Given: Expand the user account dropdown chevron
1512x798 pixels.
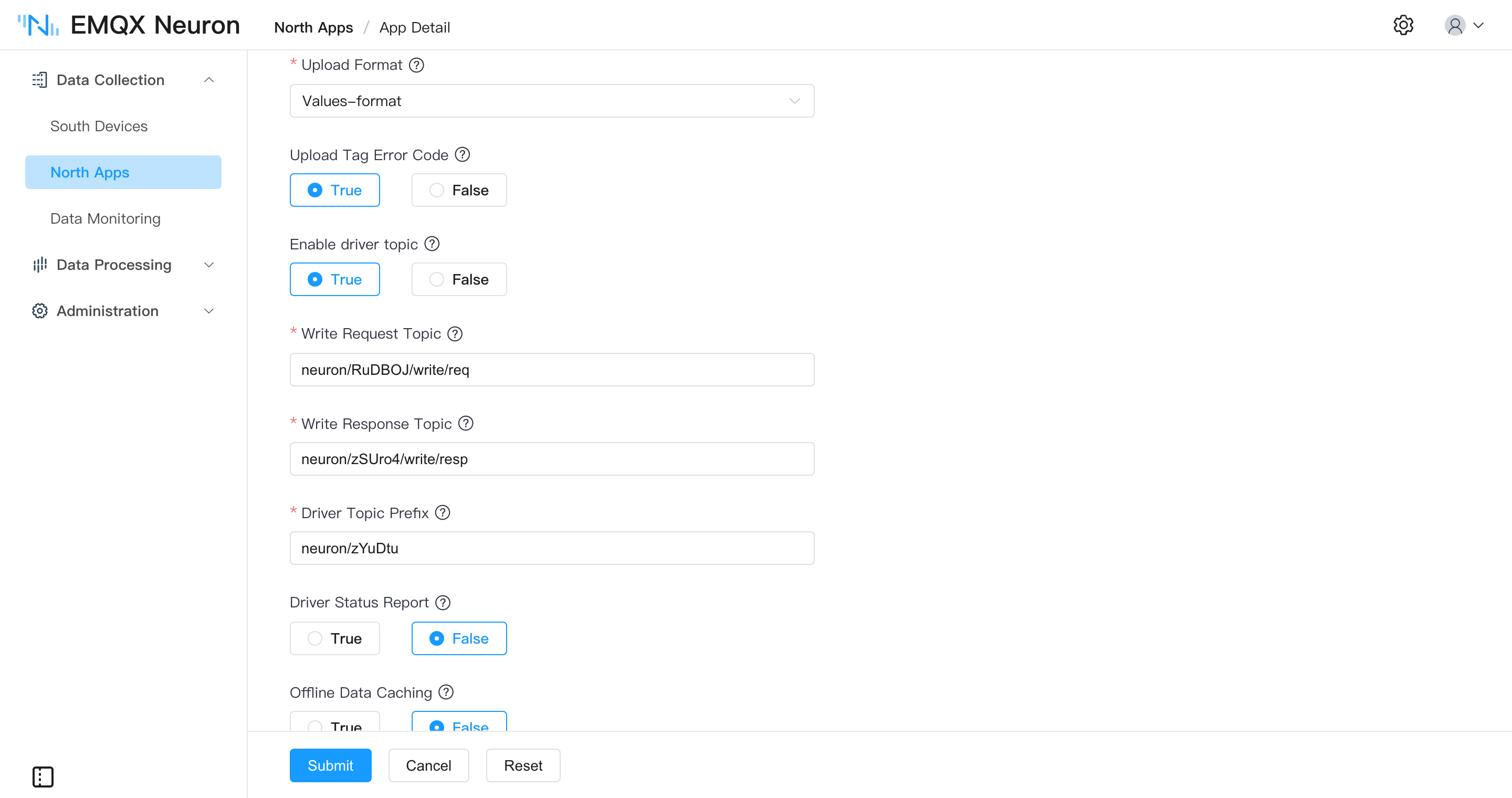Looking at the screenshot, I should pyautogui.click(x=1478, y=25).
